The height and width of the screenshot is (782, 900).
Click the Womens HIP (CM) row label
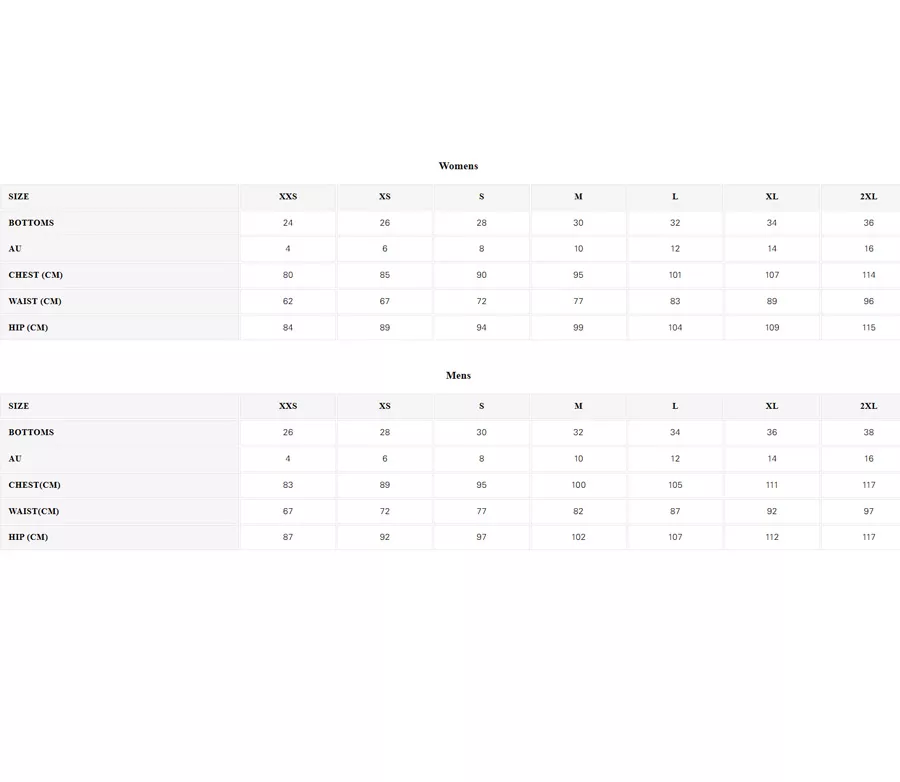pyautogui.click(x=28, y=328)
